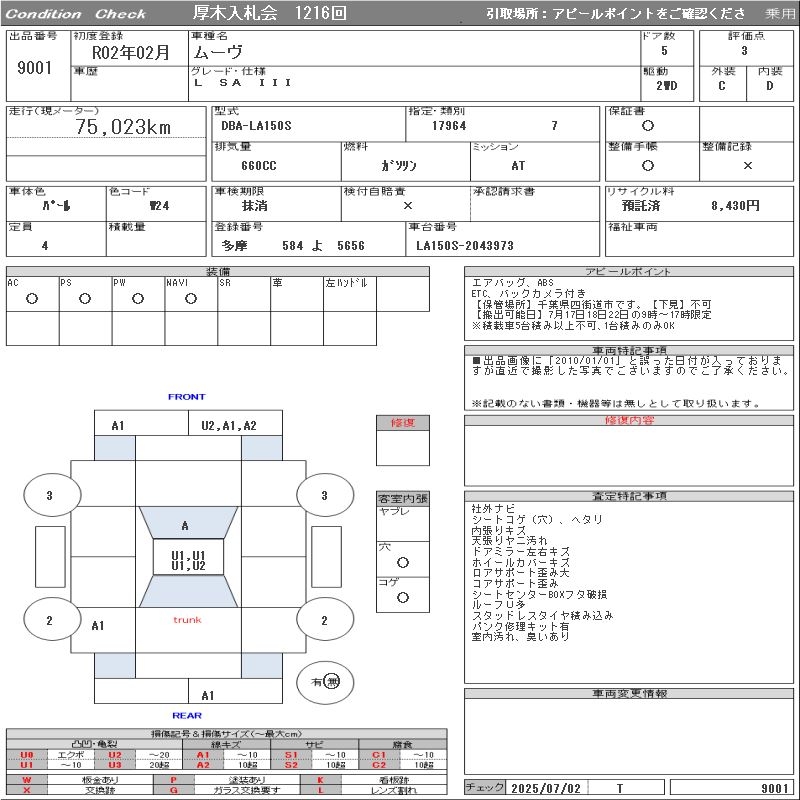Click interior grade D under 内装

click(x=770, y=86)
